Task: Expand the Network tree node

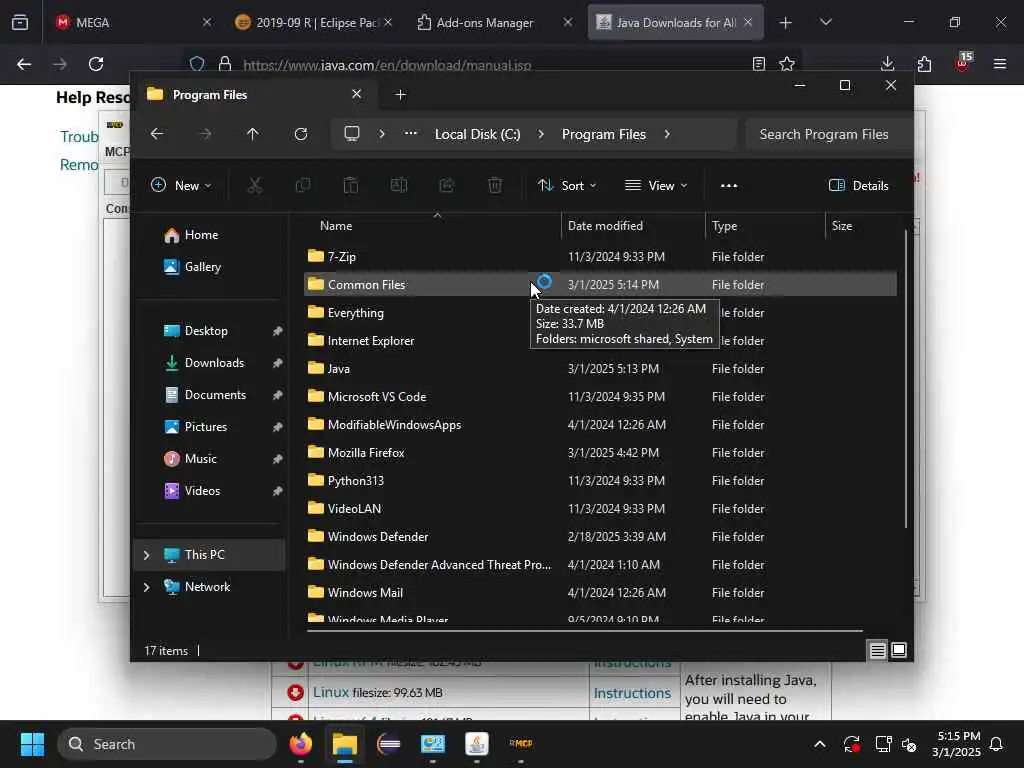Action: pyautogui.click(x=146, y=587)
